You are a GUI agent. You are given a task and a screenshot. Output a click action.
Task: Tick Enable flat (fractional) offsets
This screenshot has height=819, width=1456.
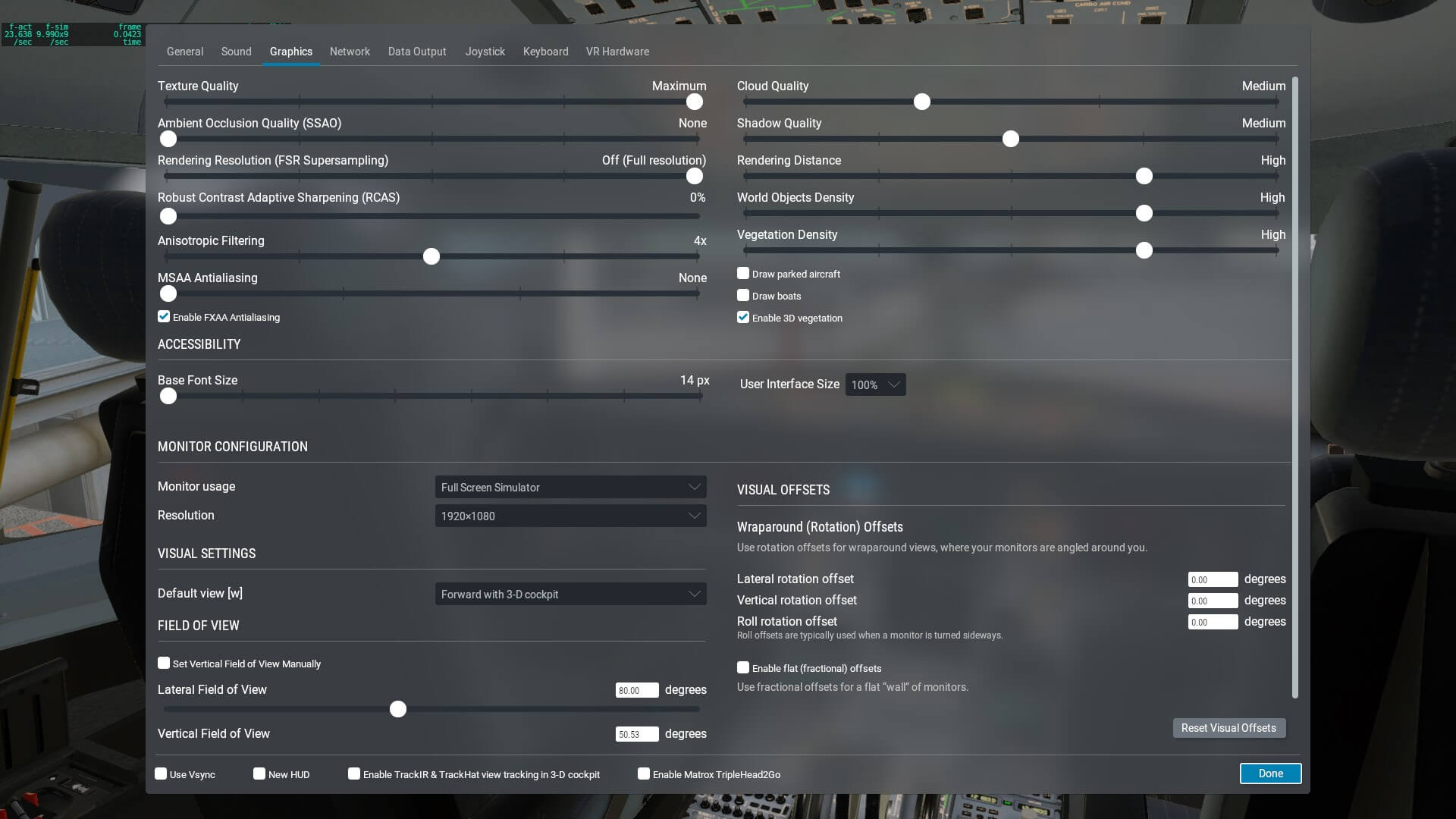coord(743,668)
